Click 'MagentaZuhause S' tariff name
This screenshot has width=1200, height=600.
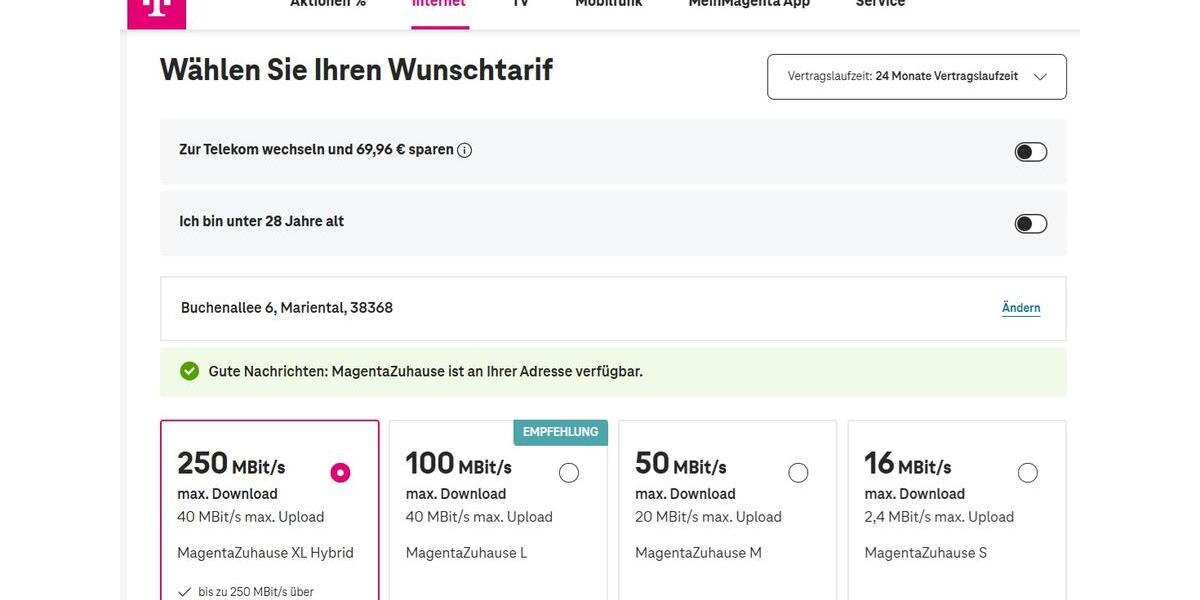click(925, 553)
